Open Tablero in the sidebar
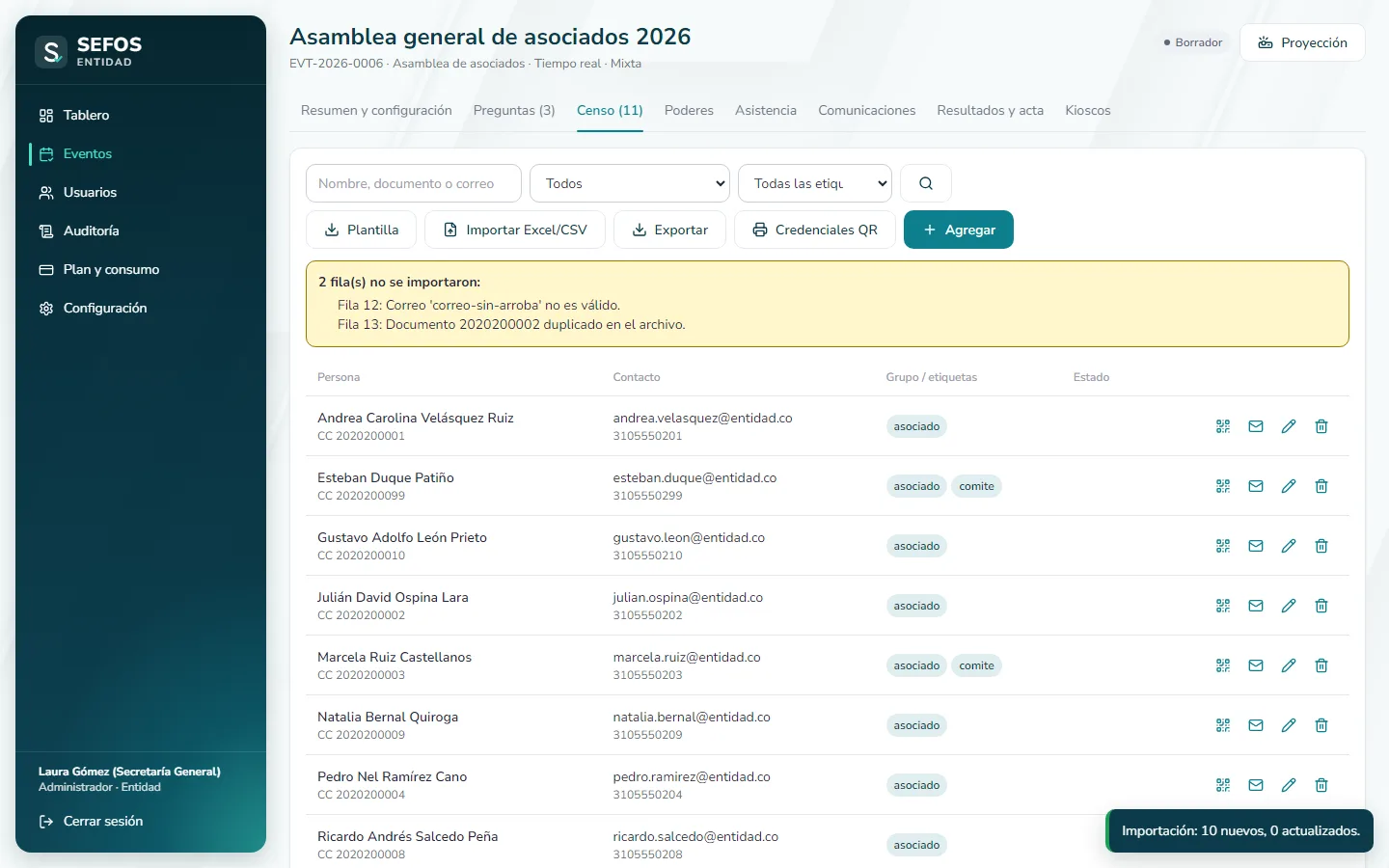 (x=141, y=115)
